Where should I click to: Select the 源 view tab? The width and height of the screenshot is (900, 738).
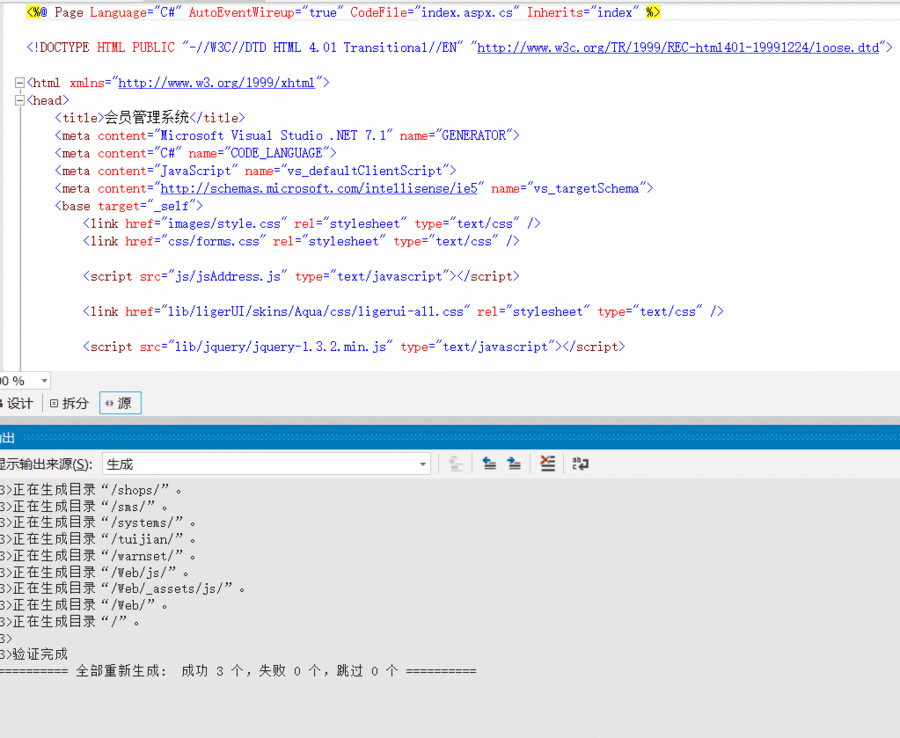point(120,403)
